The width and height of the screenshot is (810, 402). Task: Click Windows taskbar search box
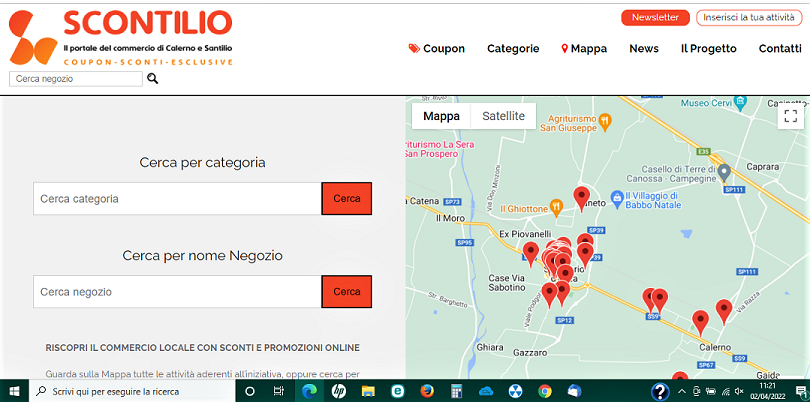(x=132, y=391)
